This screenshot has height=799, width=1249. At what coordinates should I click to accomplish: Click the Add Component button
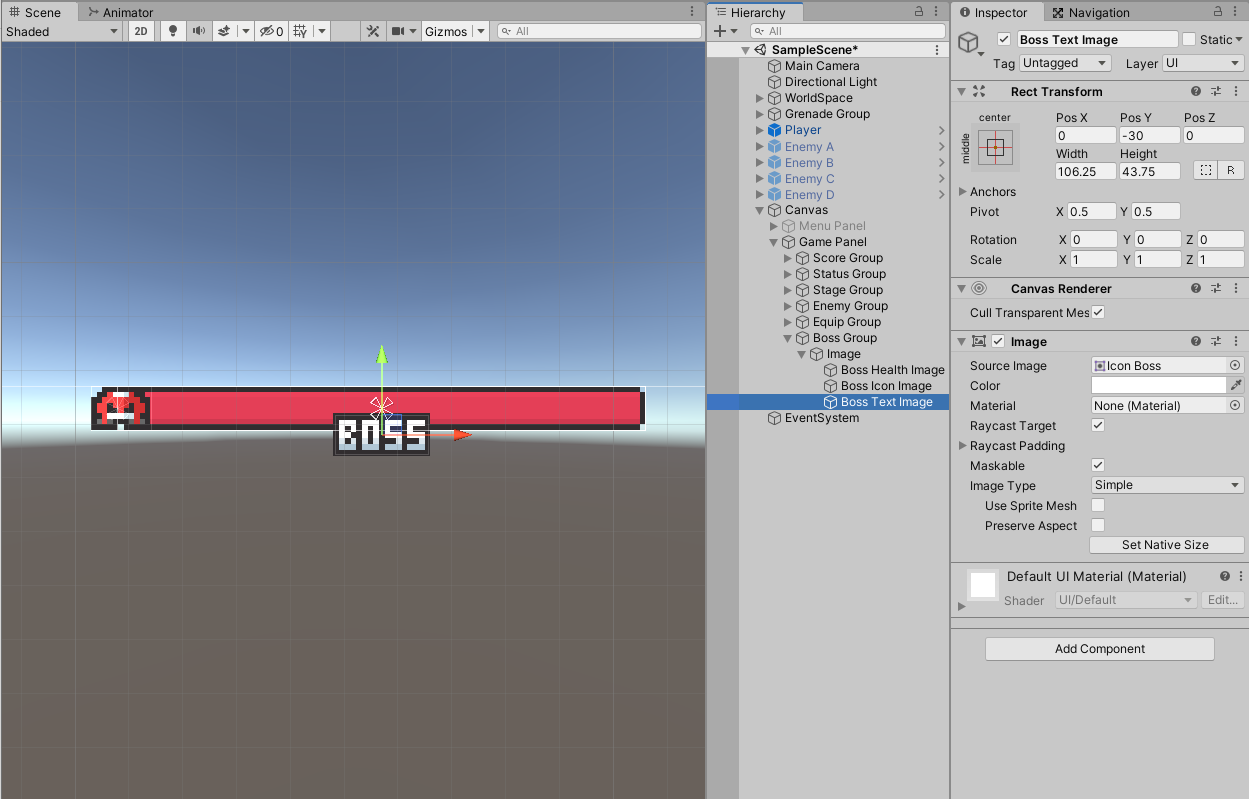(1099, 649)
